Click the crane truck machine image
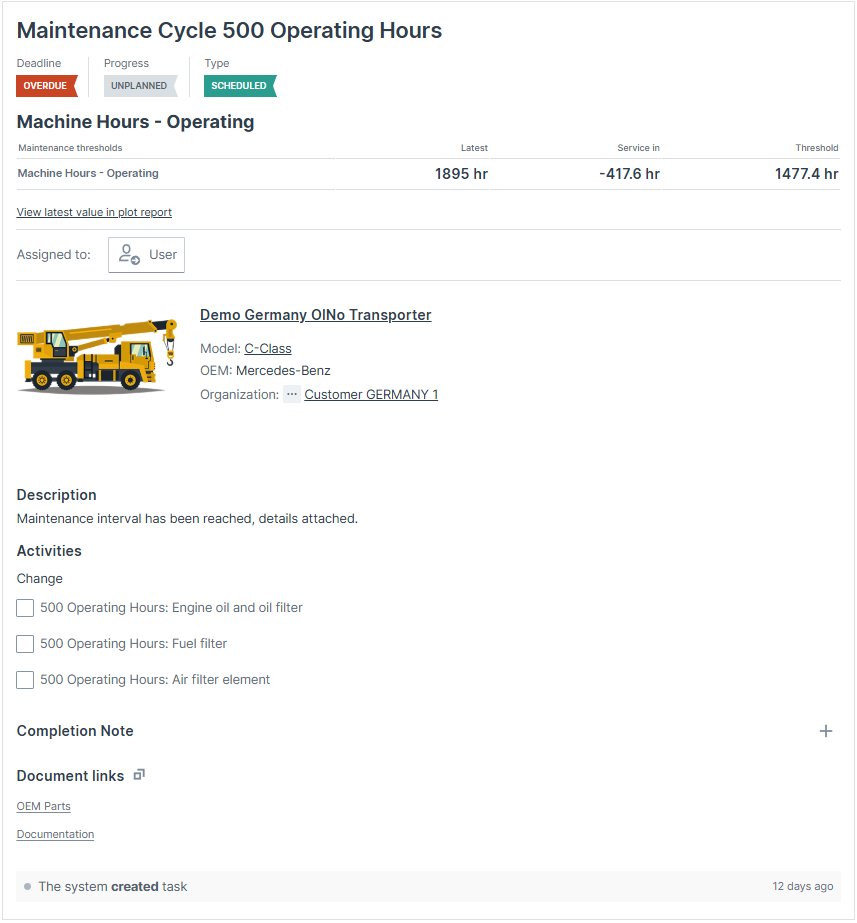Image resolution: width=857 pixels, height=923 pixels. pos(98,356)
